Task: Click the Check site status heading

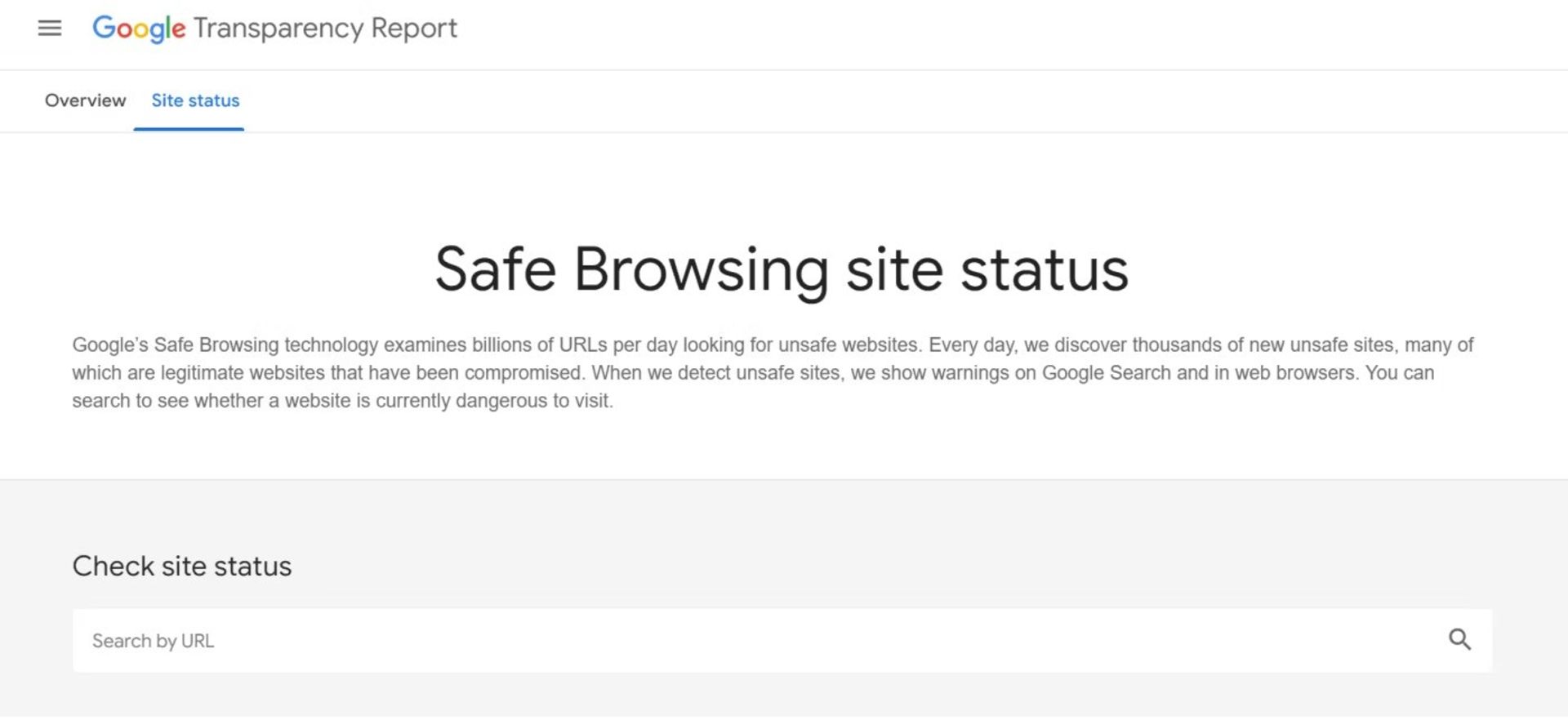Action: 181,567
